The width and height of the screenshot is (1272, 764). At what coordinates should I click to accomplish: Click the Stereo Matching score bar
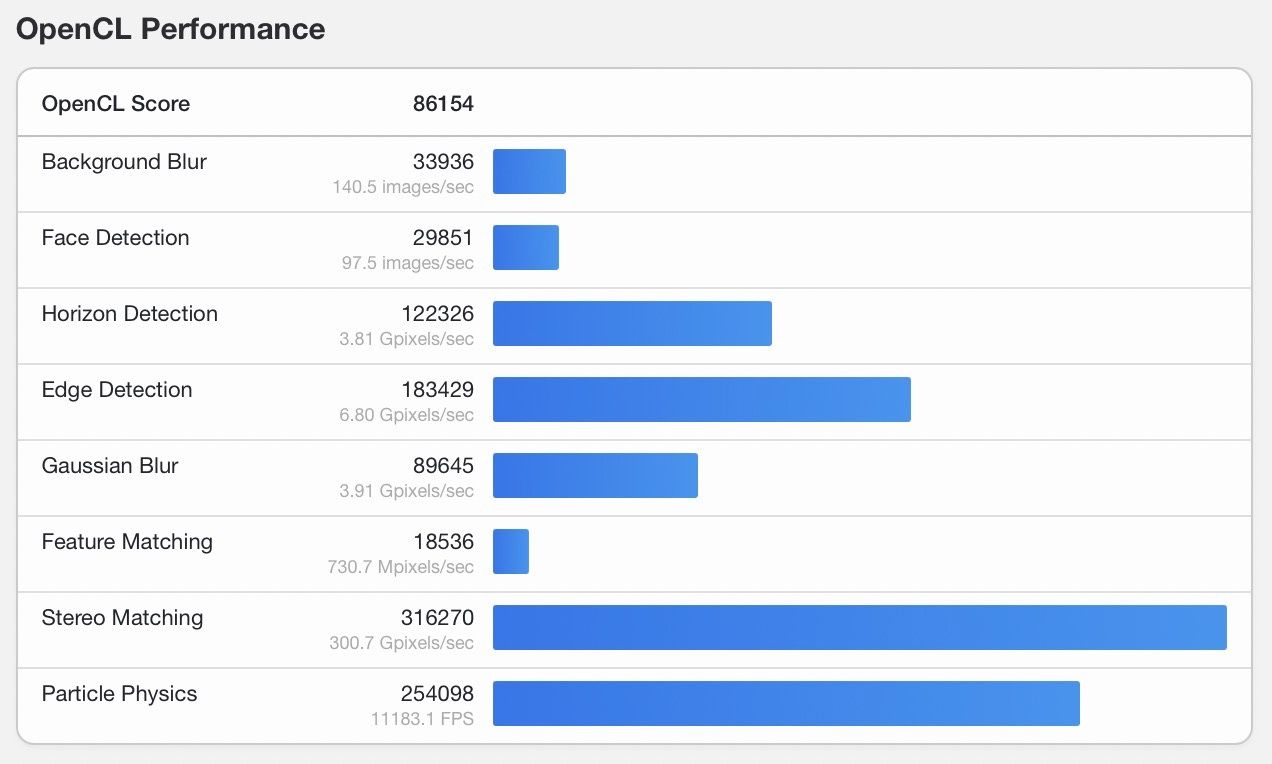(860, 628)
